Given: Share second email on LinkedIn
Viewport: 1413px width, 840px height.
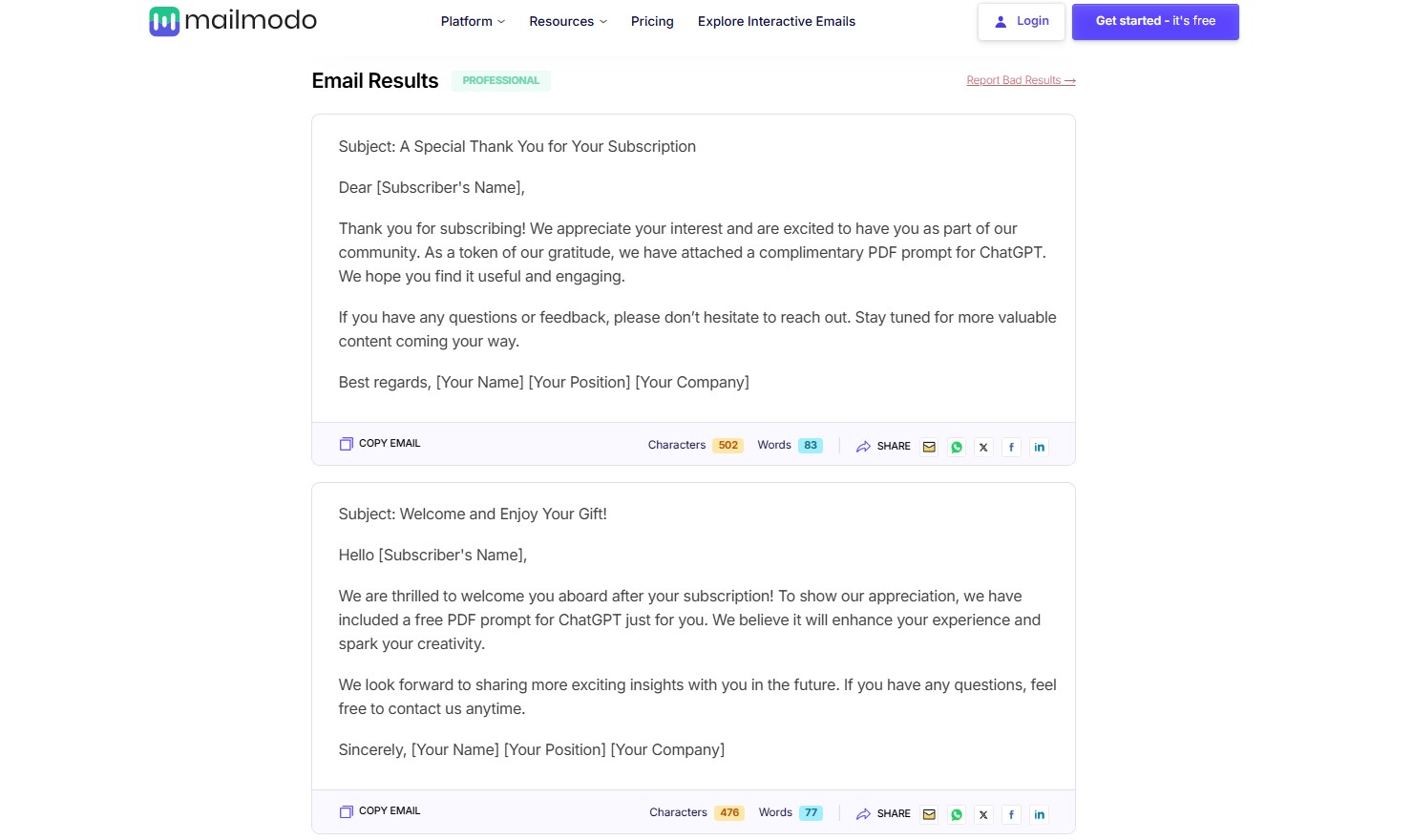Looking at the screenshot, I should pyautogui.click(x=1039, y=814).
